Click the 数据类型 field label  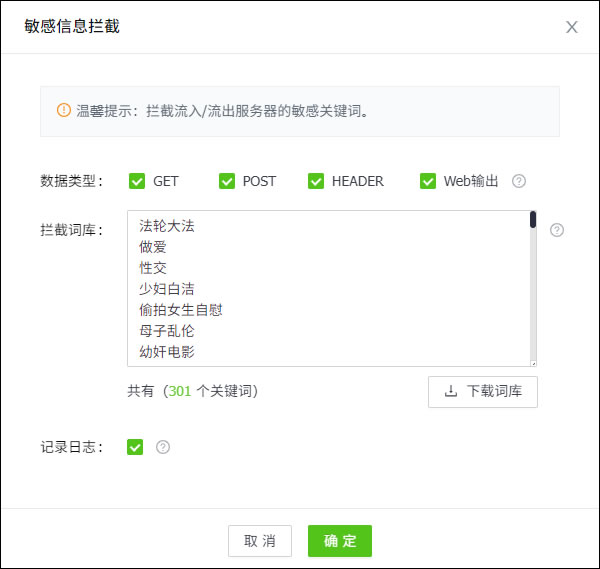coord(71,181)
